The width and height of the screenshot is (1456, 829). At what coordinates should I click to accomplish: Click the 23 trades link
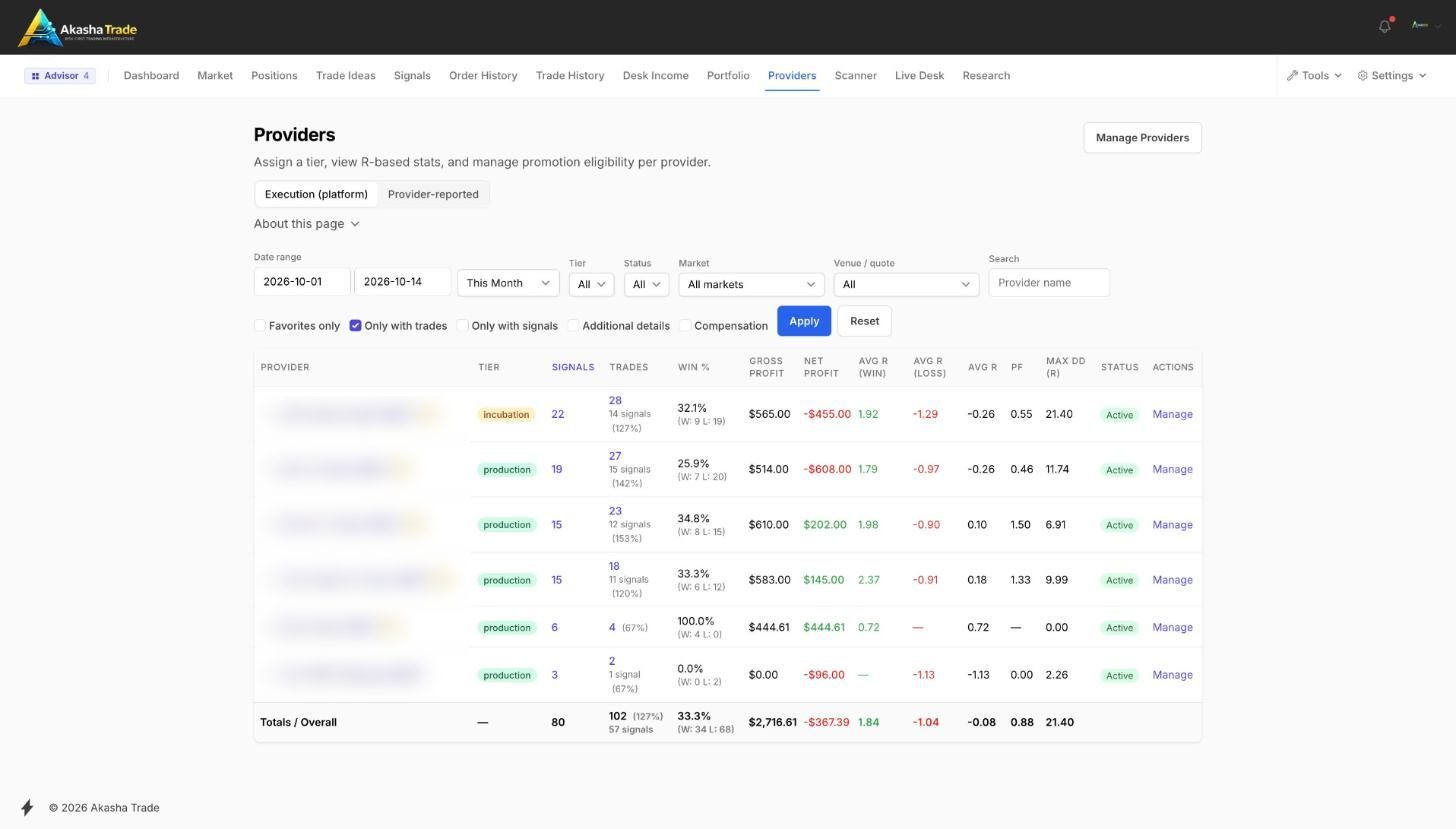coord(615,511)
